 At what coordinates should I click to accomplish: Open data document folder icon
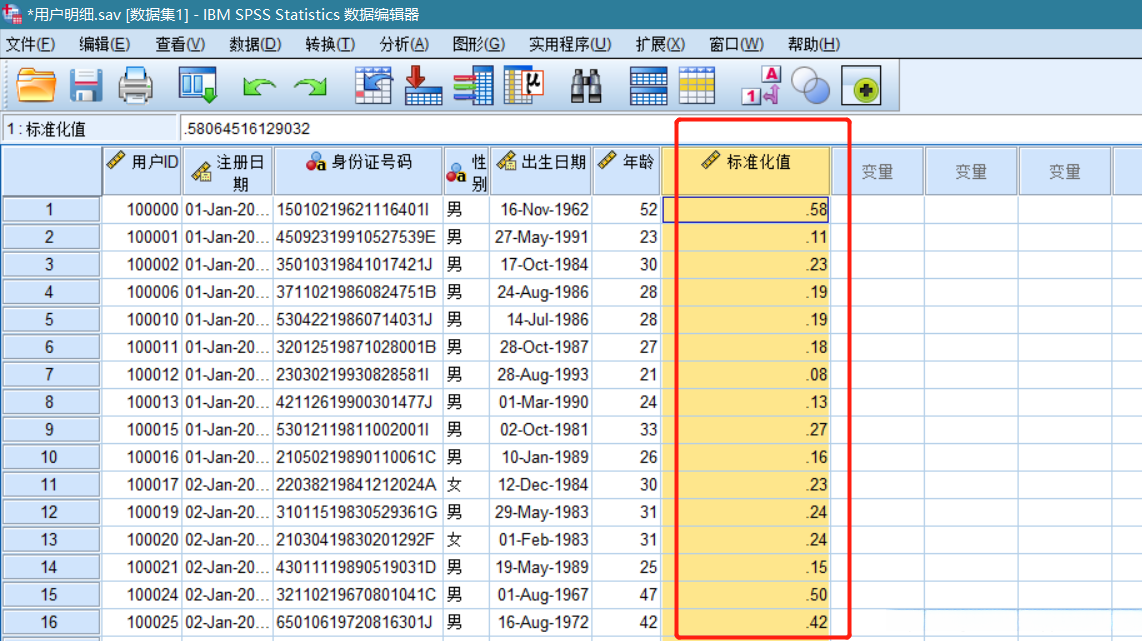36,85
